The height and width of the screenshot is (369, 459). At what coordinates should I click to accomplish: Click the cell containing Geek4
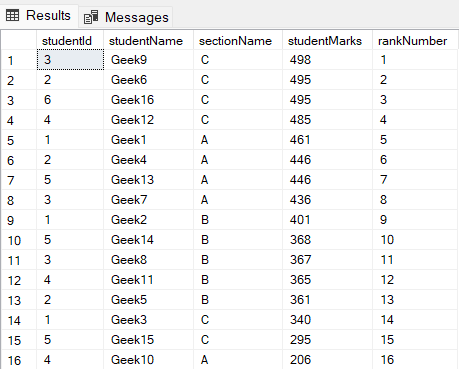pos(149,160)
